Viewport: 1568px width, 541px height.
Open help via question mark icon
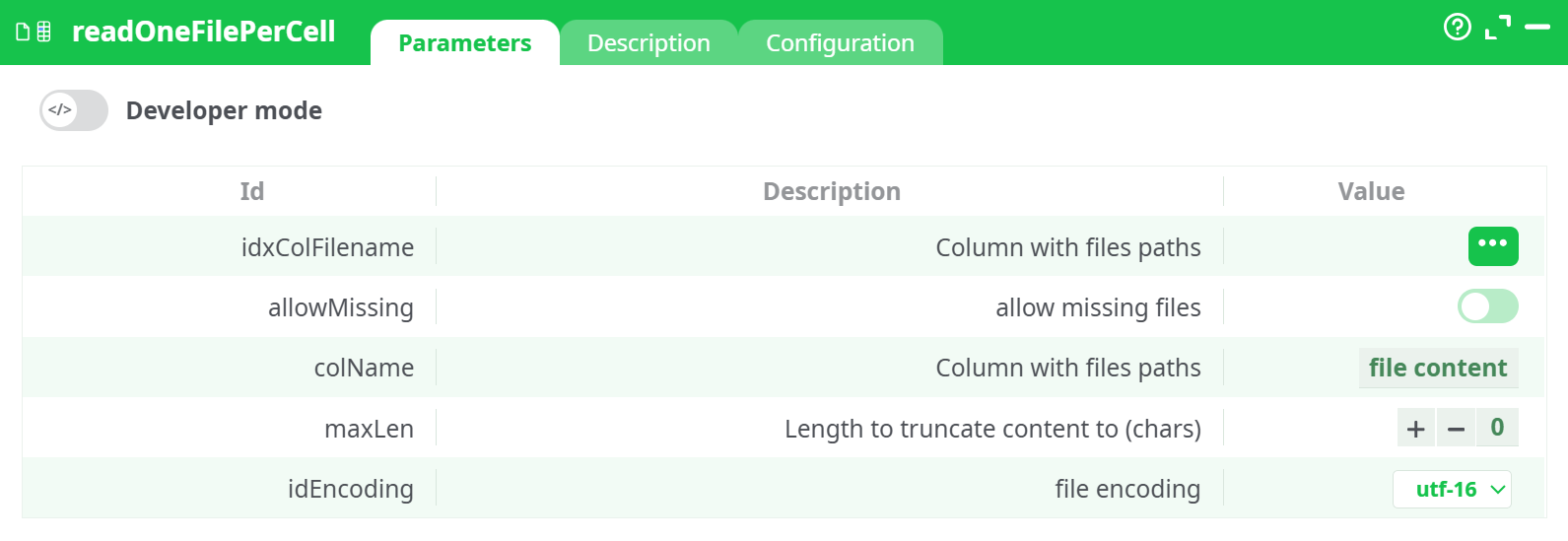pyautogui.click(x=1457, y=27)
